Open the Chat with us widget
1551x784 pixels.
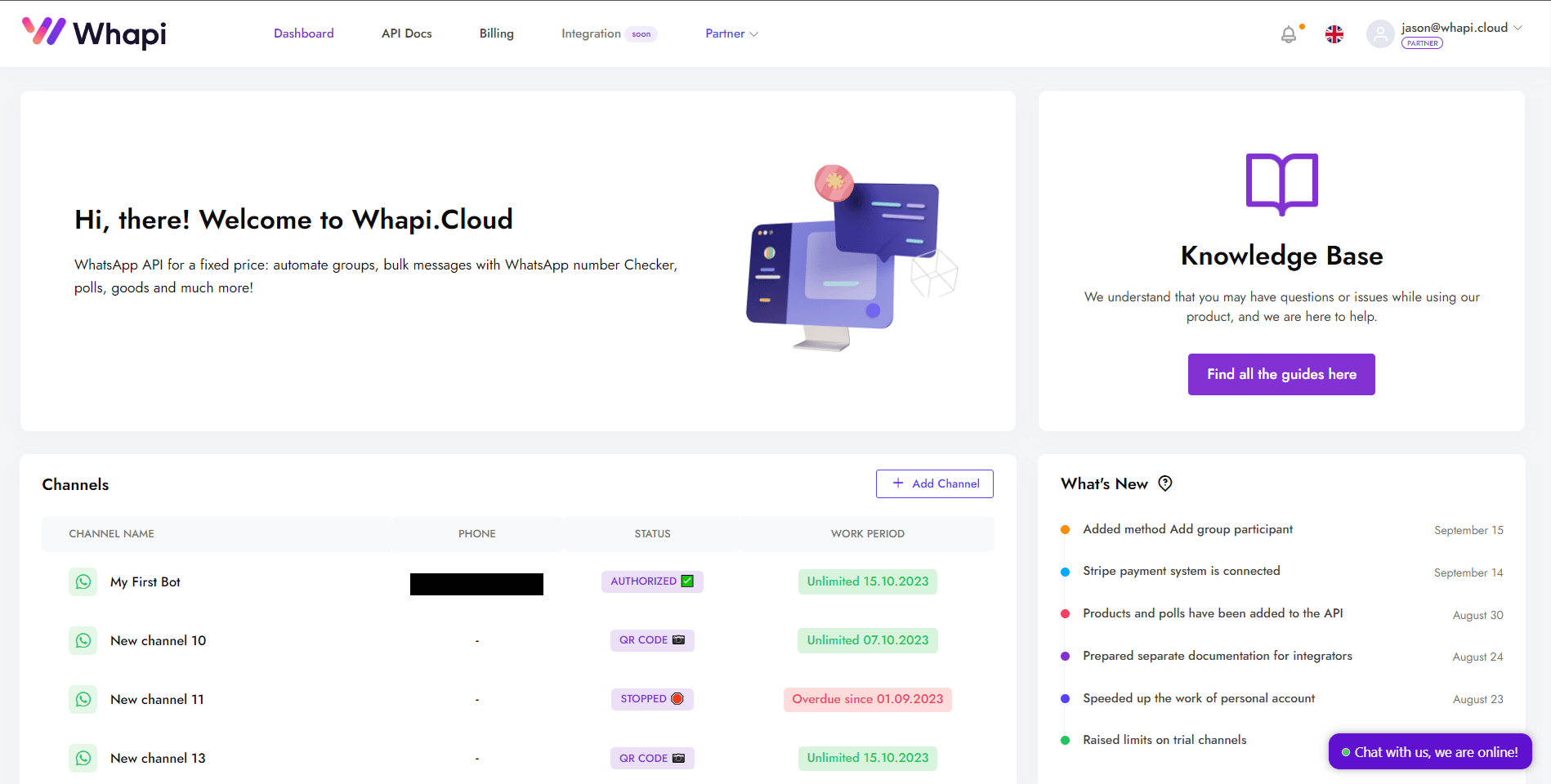point(1430,751)
